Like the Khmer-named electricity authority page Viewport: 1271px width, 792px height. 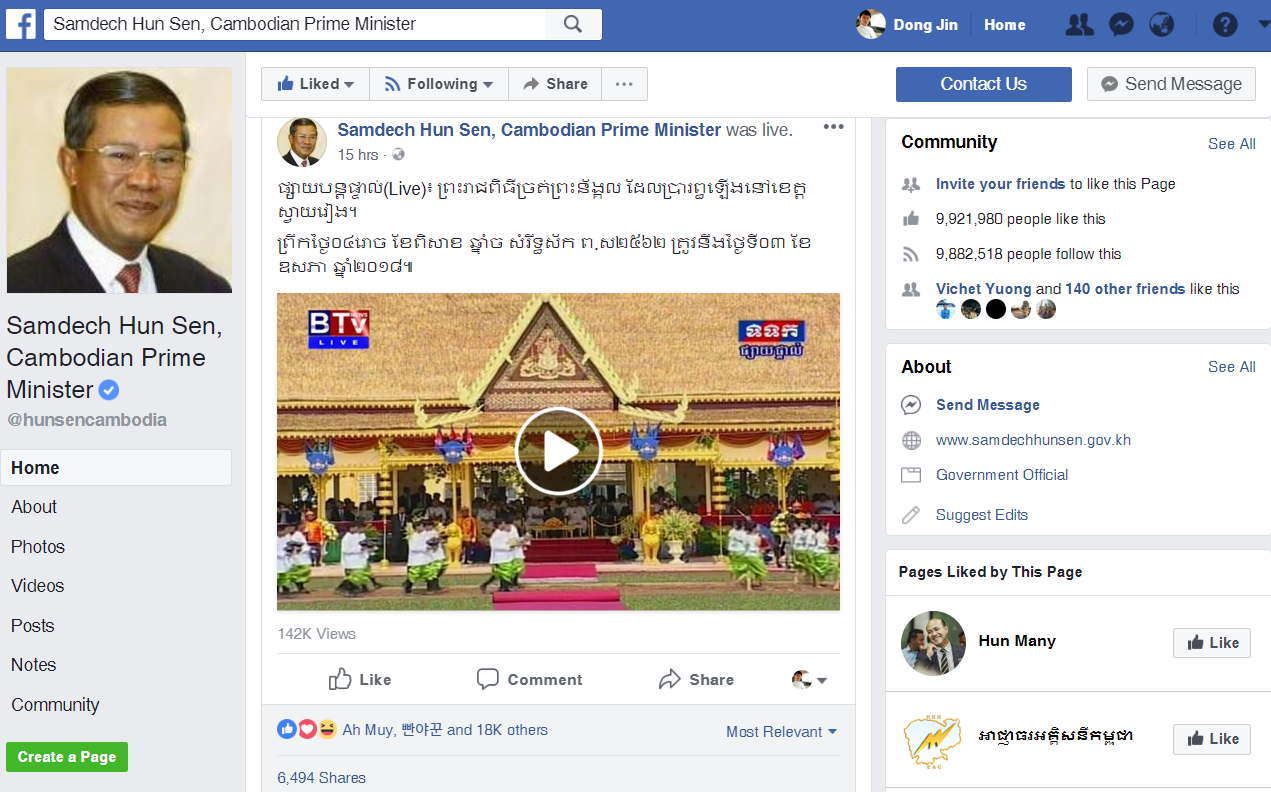click(x=1212, y=739)
